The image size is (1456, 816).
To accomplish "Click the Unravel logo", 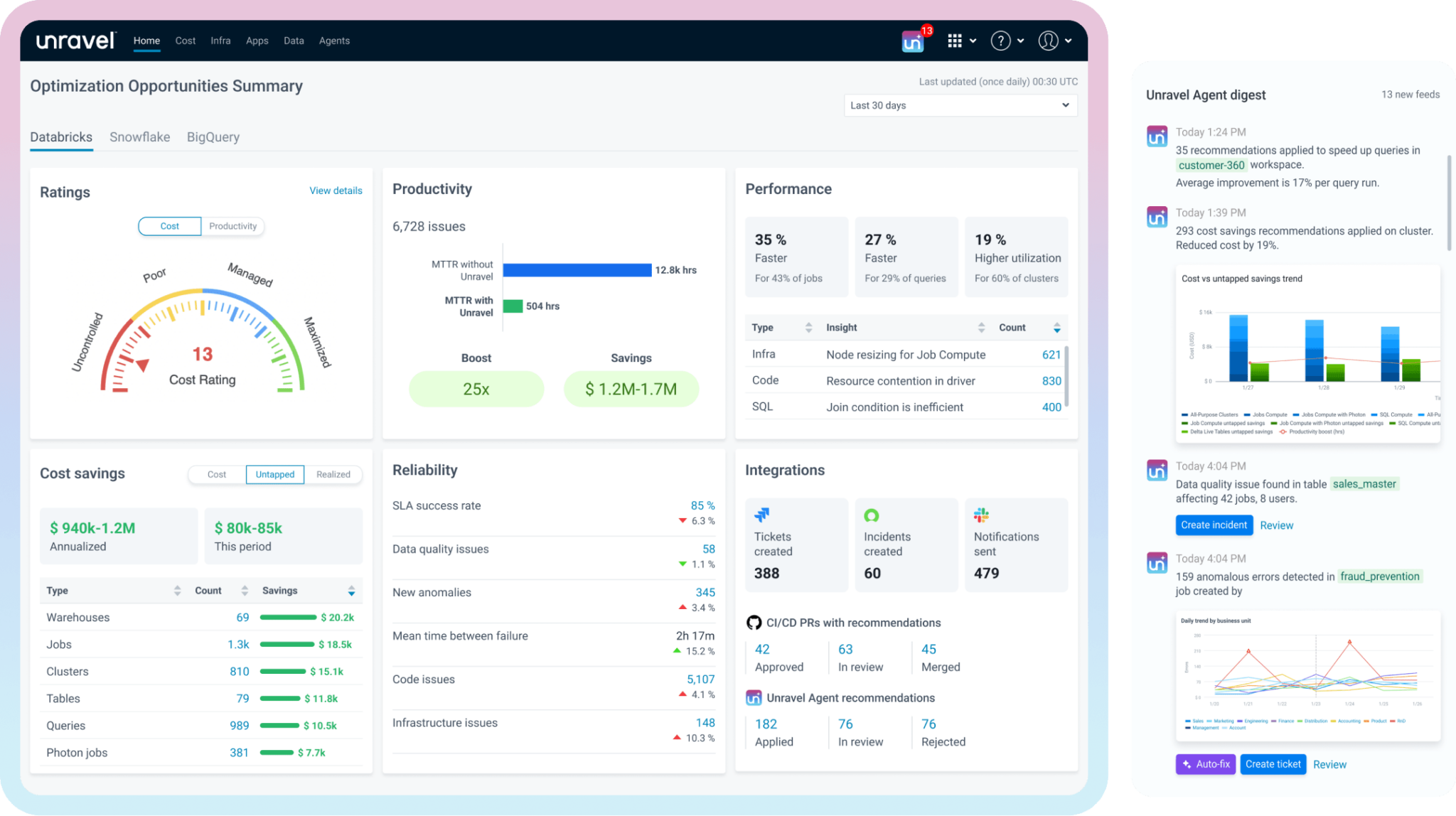I will click(x=75, y=41).
